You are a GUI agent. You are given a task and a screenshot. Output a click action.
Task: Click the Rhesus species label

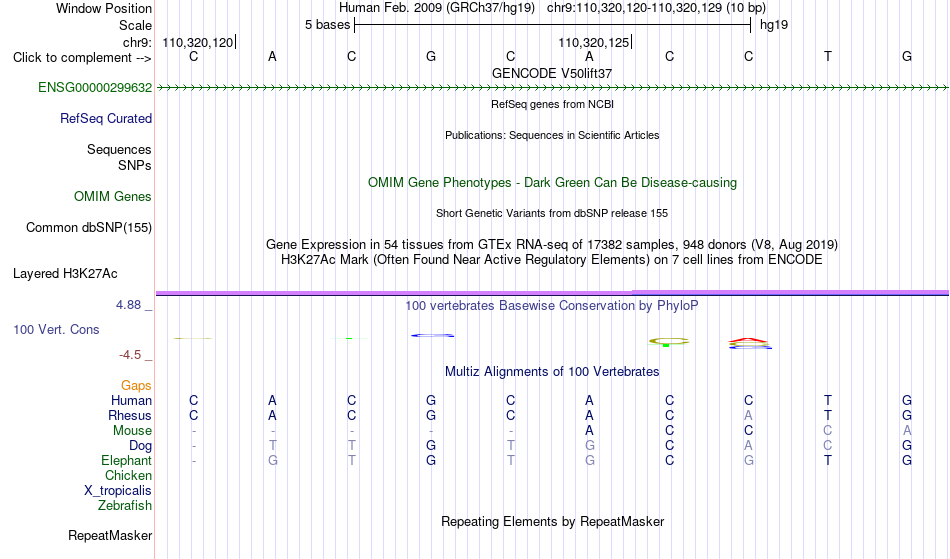tap(130, 416)
